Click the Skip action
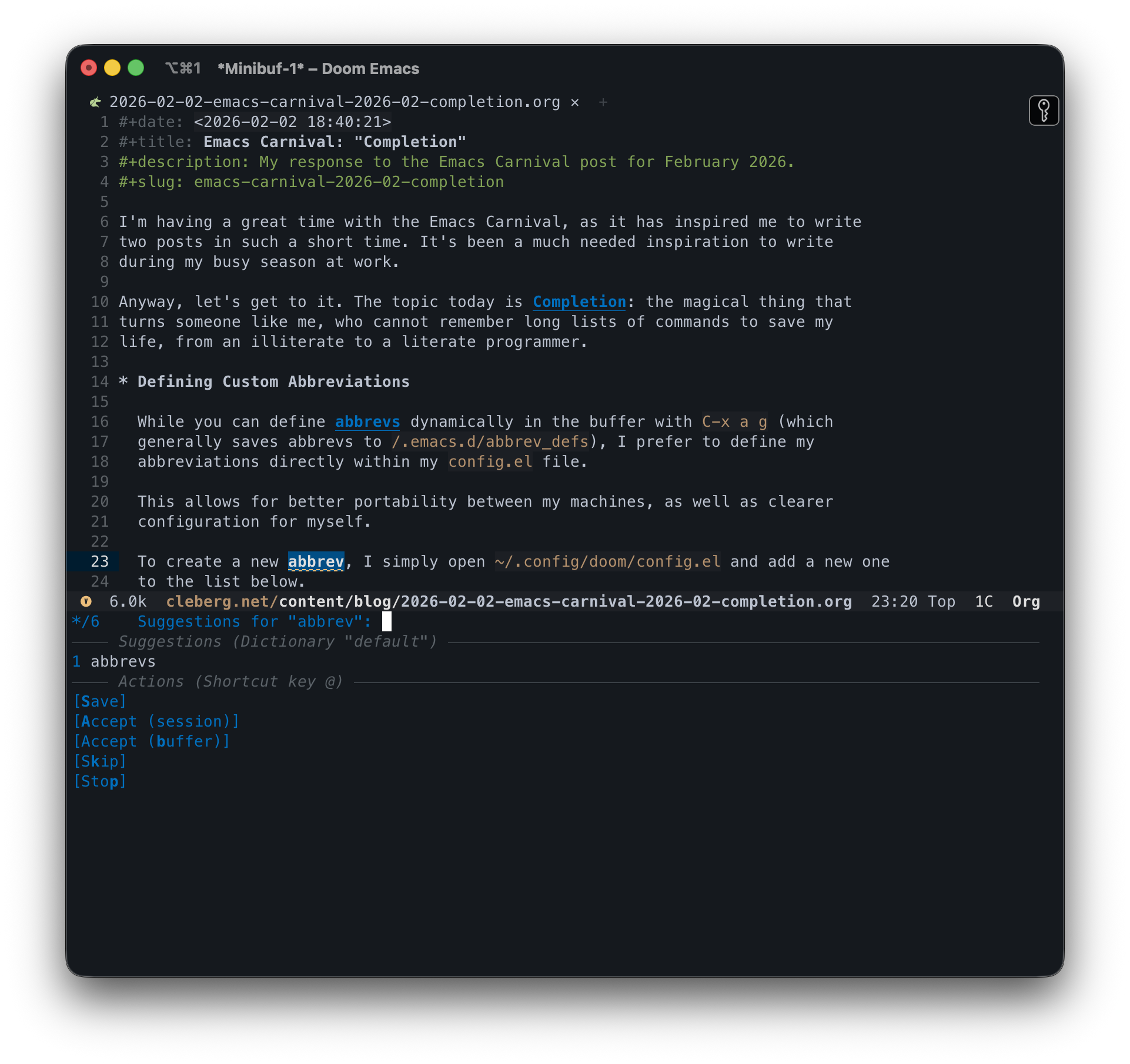Viewport: 1130px width, 1064px height. tap(99, 762)
